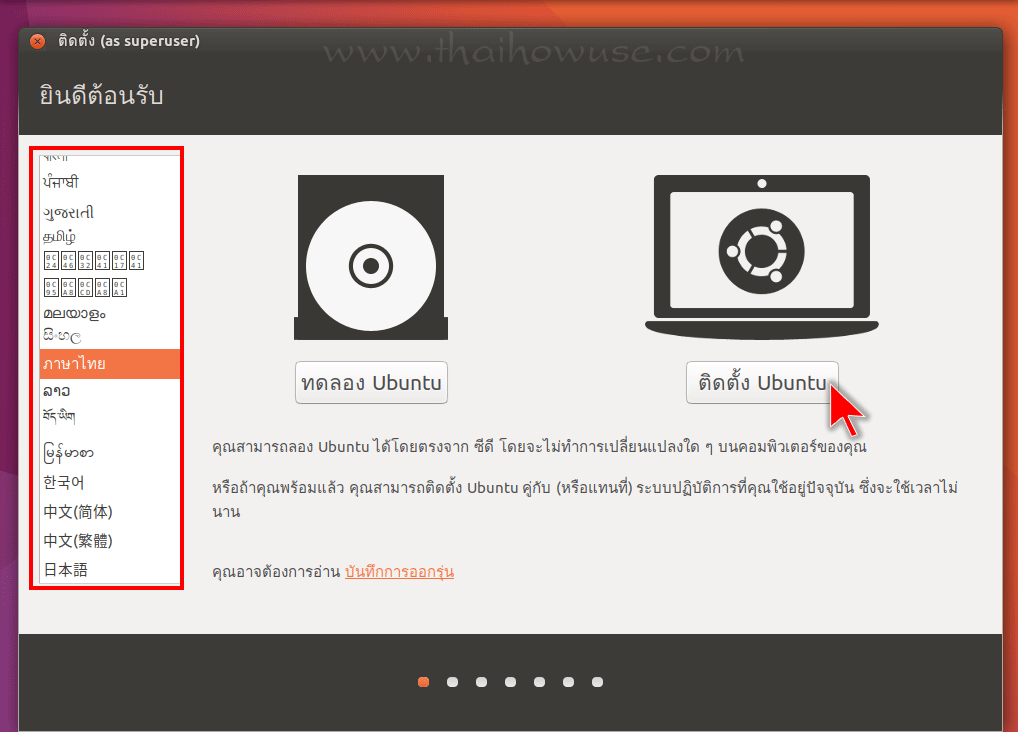Viewport: 1018px width, 732px height.
Task: Select 日本語 in the language list
Action: point(110,570)
